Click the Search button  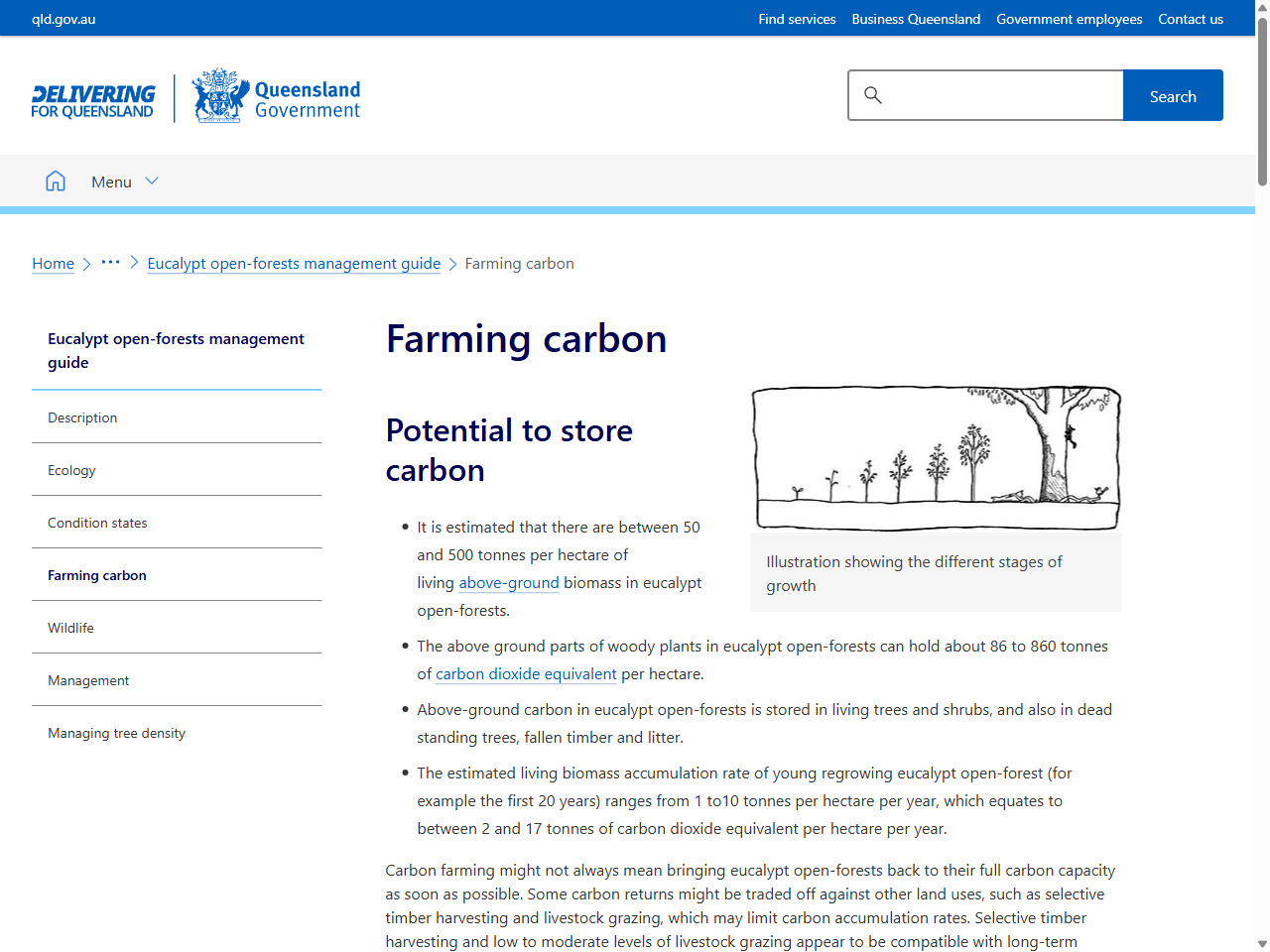[x=1173, y=95]
